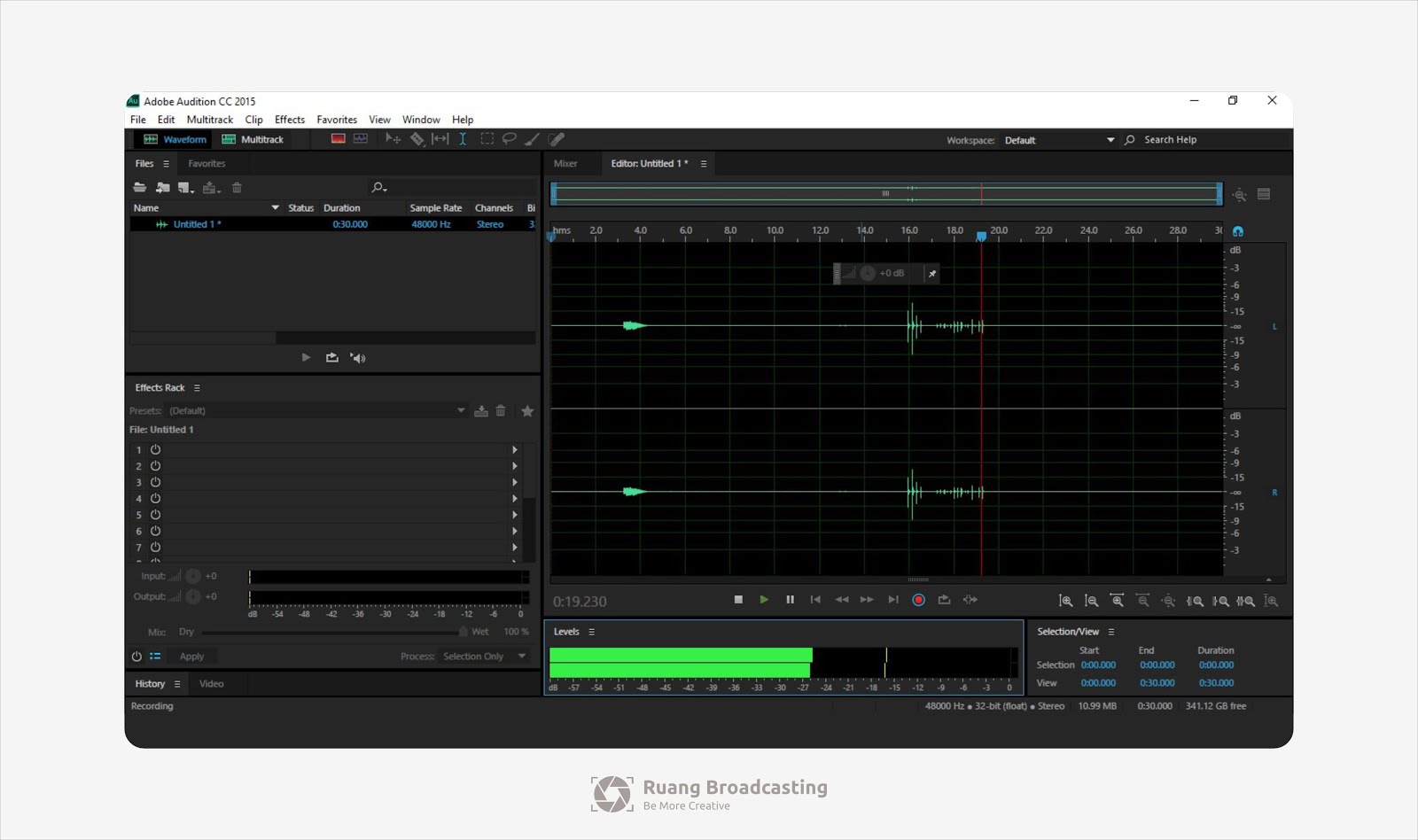Select the Razor tool in toolbar
This screenshot has height=840, width=1418.
pos(417,139)
